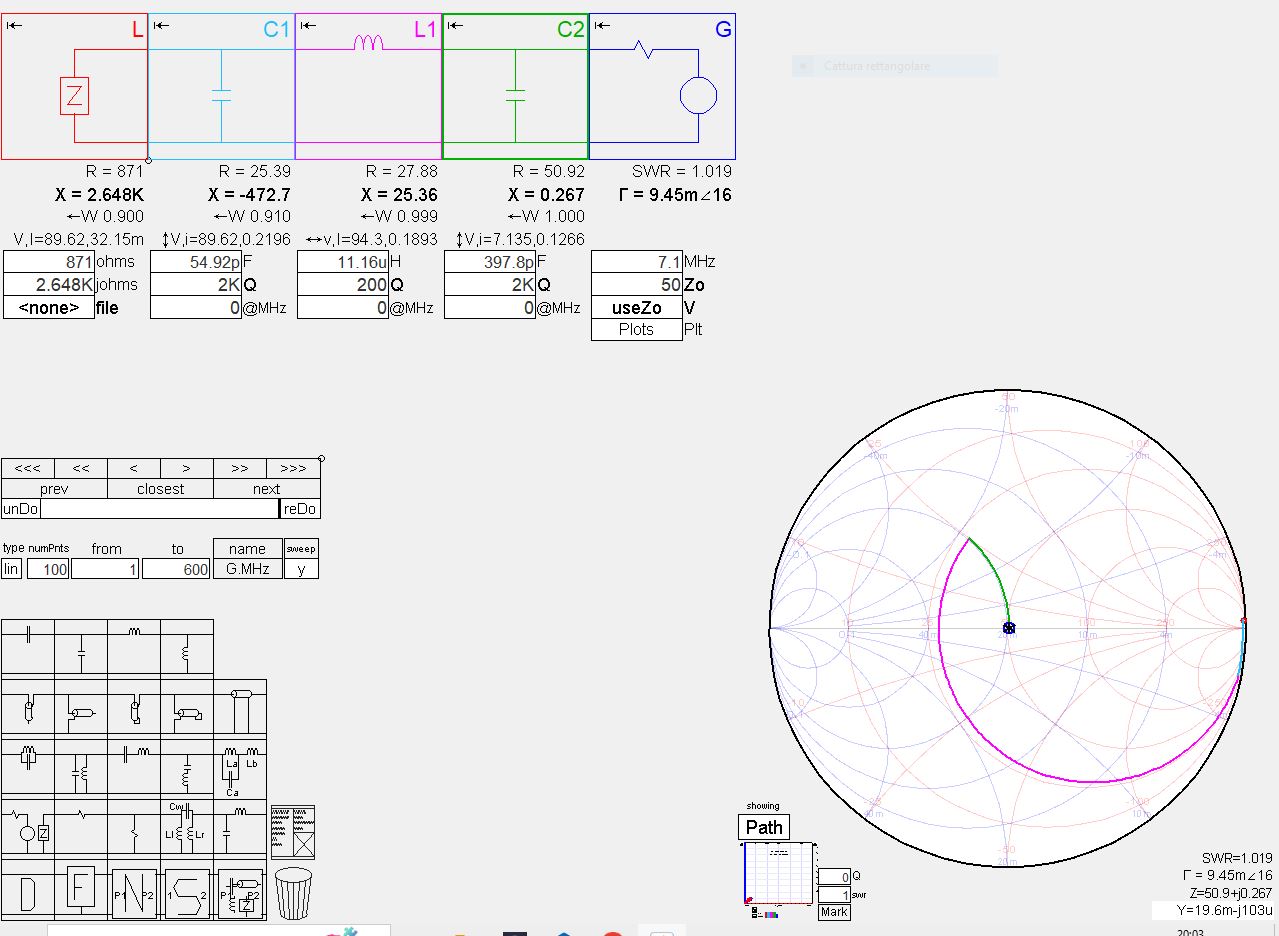Screen dimensions: 1279x936
Task: Edit the sweep 'to' field showing 600
Action: point(176,569)
